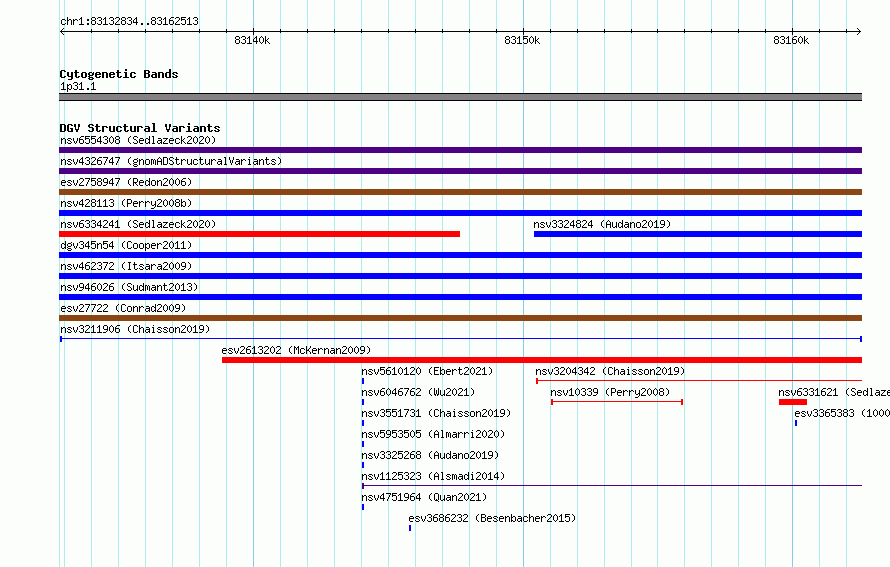This screenshot has width=890, height=567.
Task: Click the esv2613202 (McKernan2009) label text
Action: (296, 350)
